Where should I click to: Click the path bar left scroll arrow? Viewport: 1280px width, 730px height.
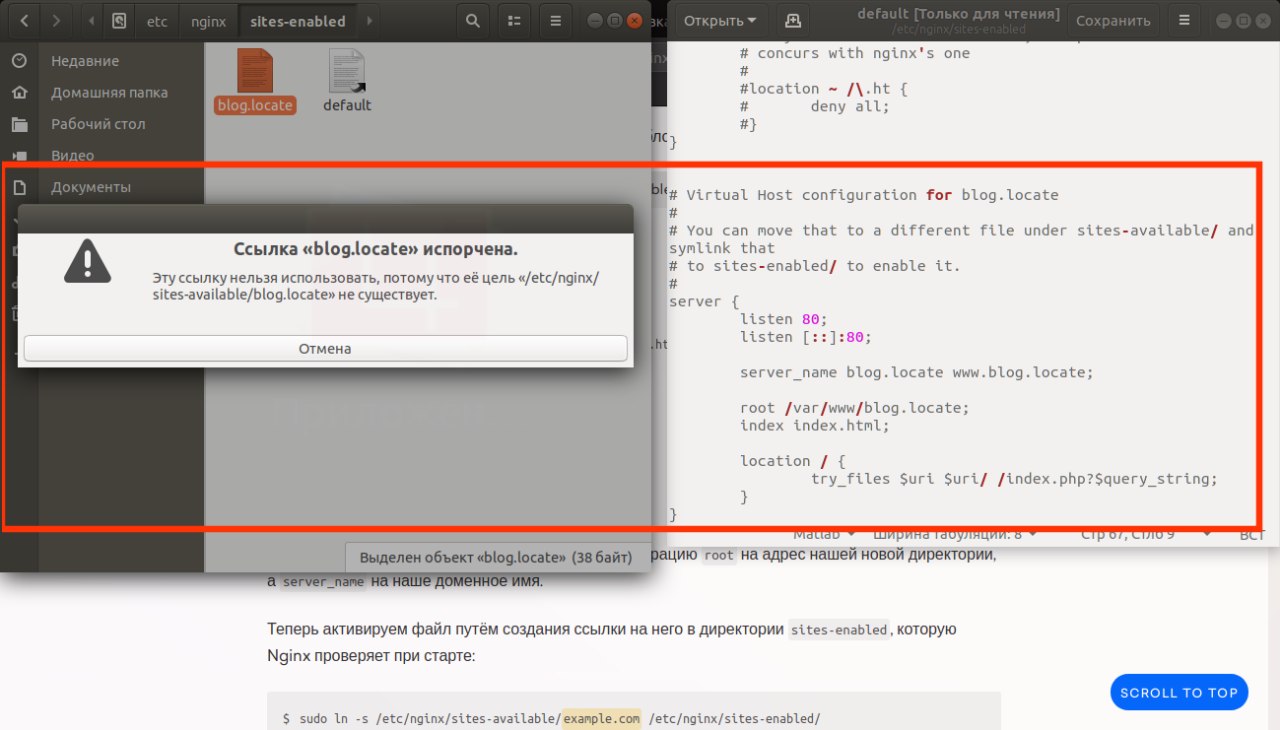pyautogui.click(x=91, y=20)
